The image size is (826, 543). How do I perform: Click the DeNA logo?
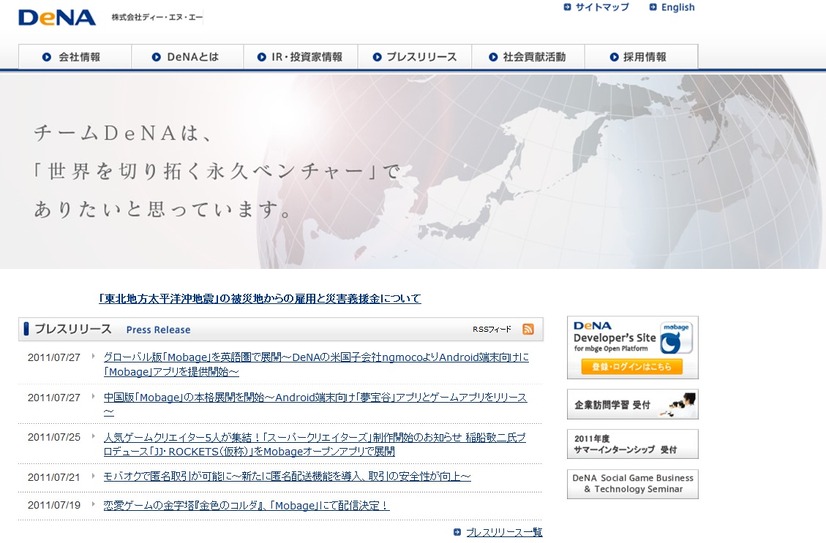(x=57, y=17)
